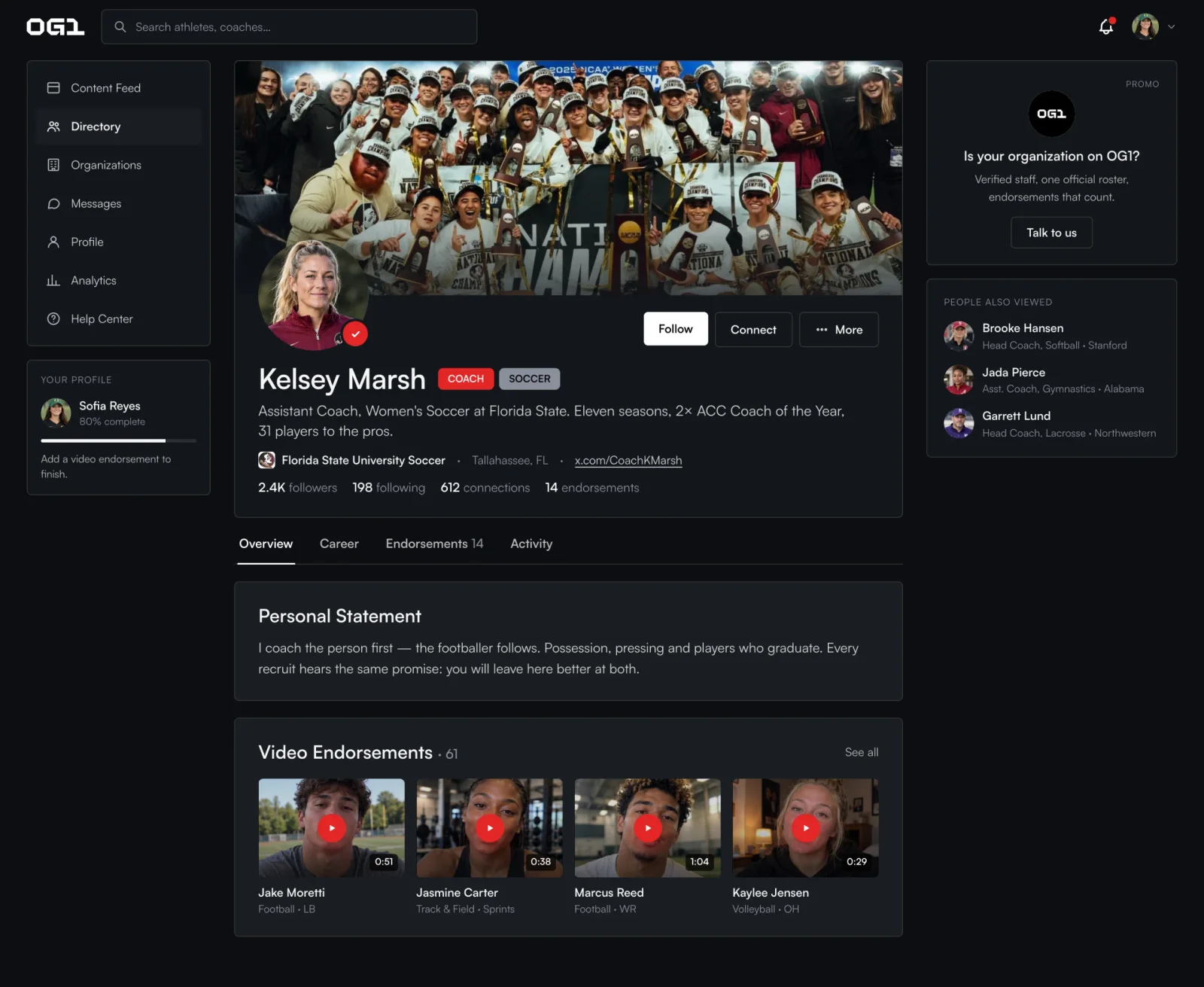Click the verified checkmark badge
The image size is (1204, 987).
point(355,334)
